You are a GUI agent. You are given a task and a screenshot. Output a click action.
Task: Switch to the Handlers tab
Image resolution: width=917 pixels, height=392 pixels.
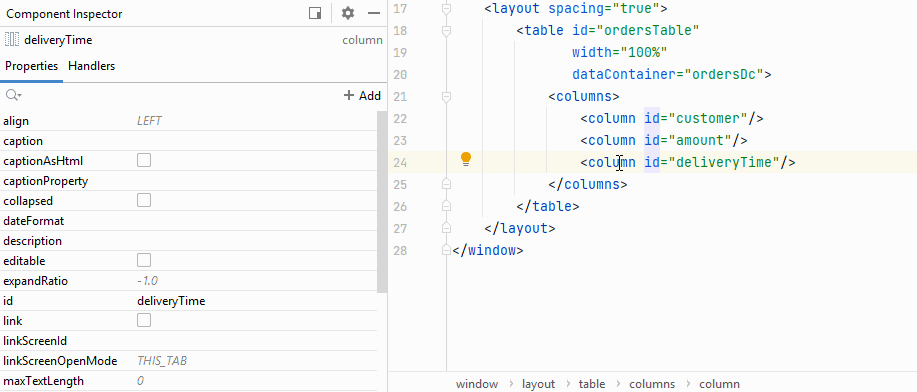pyautogui.click(x=91, y=66)
